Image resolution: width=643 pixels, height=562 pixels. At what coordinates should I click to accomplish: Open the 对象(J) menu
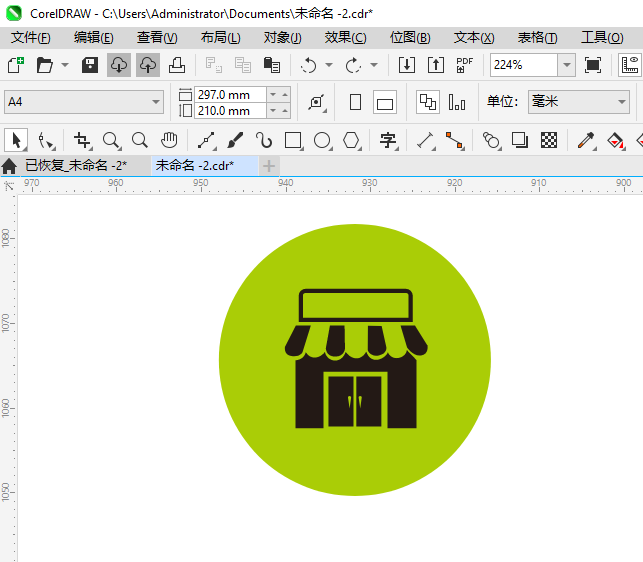pyautogui.click(x=283, y=38)
